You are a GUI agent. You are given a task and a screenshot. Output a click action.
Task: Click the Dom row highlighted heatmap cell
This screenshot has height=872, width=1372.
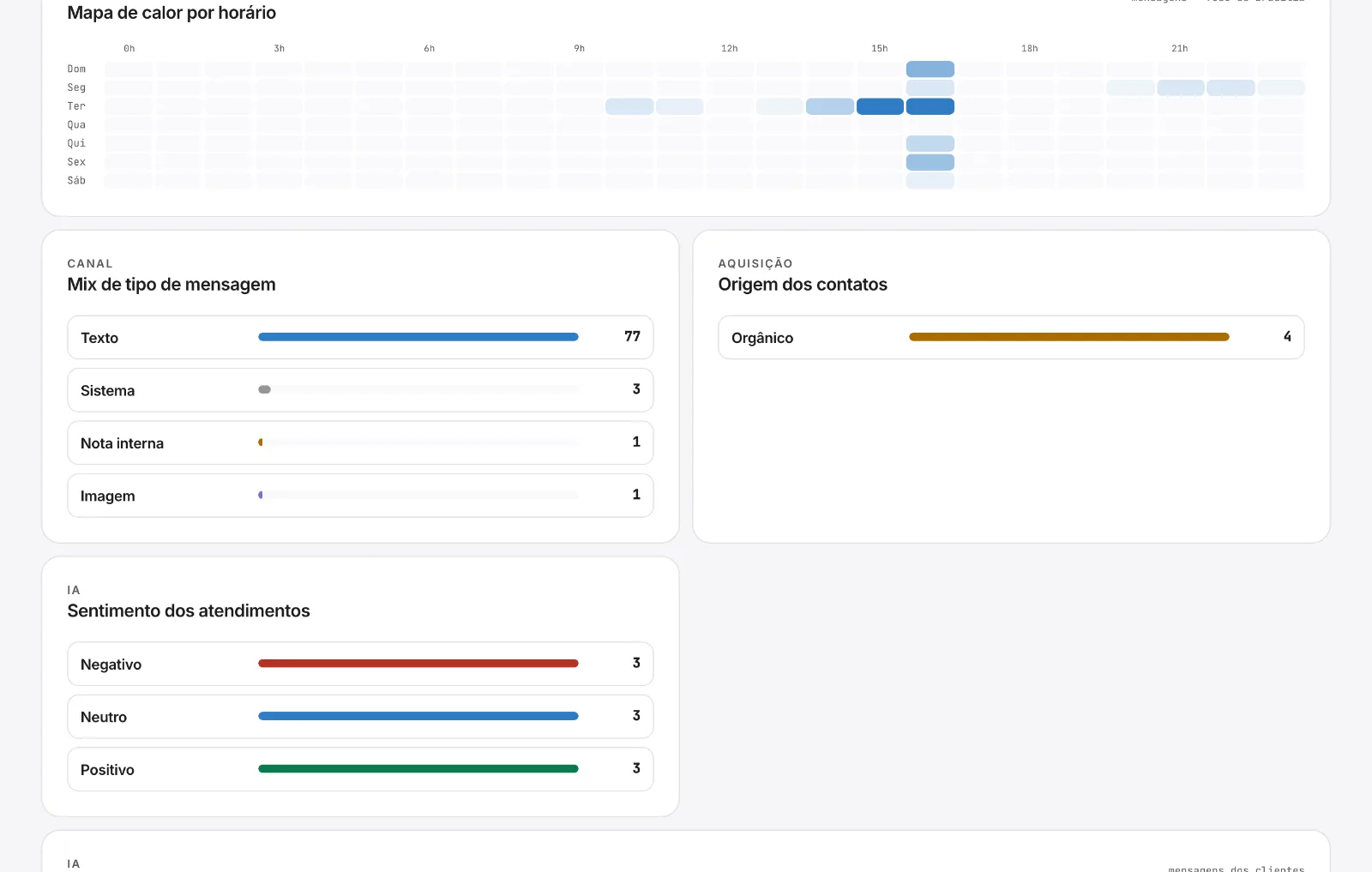(930, 69)
